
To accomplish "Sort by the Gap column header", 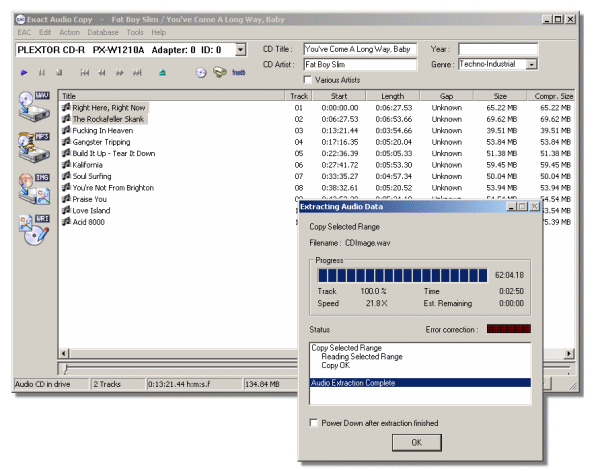I will coord(447,96).
